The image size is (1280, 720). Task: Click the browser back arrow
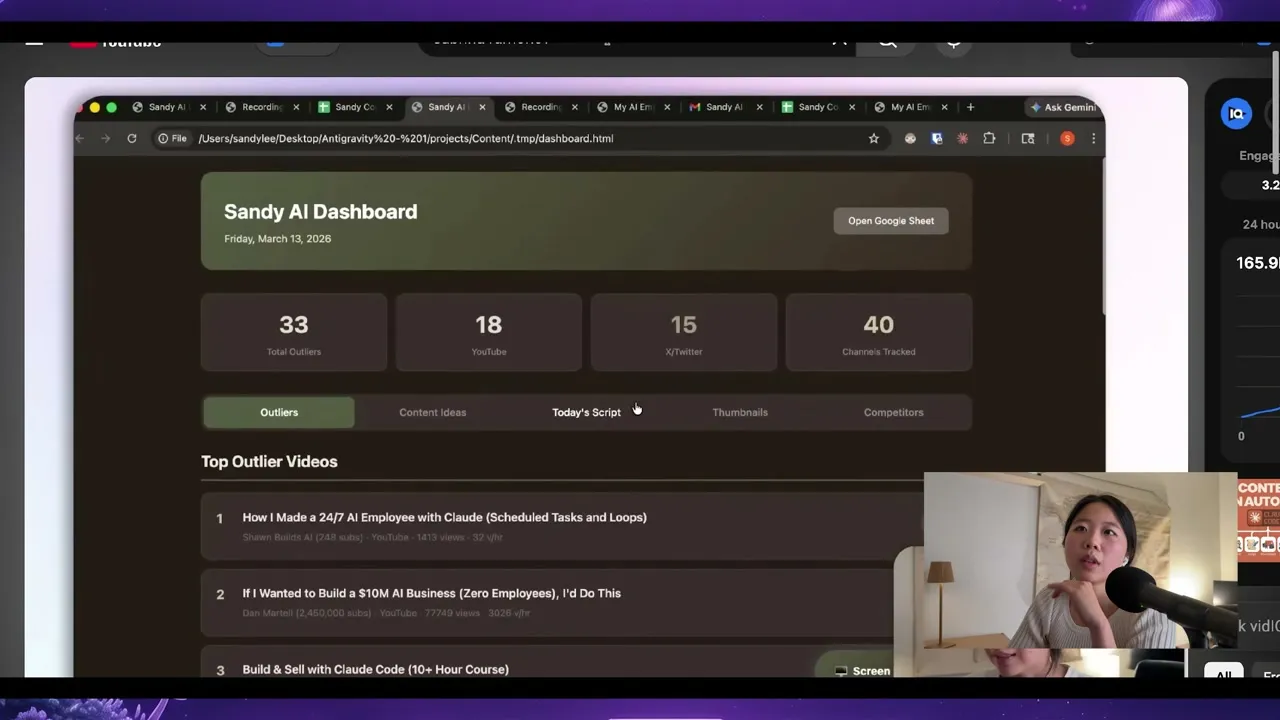pyautogui.click(x=80, y=138)
